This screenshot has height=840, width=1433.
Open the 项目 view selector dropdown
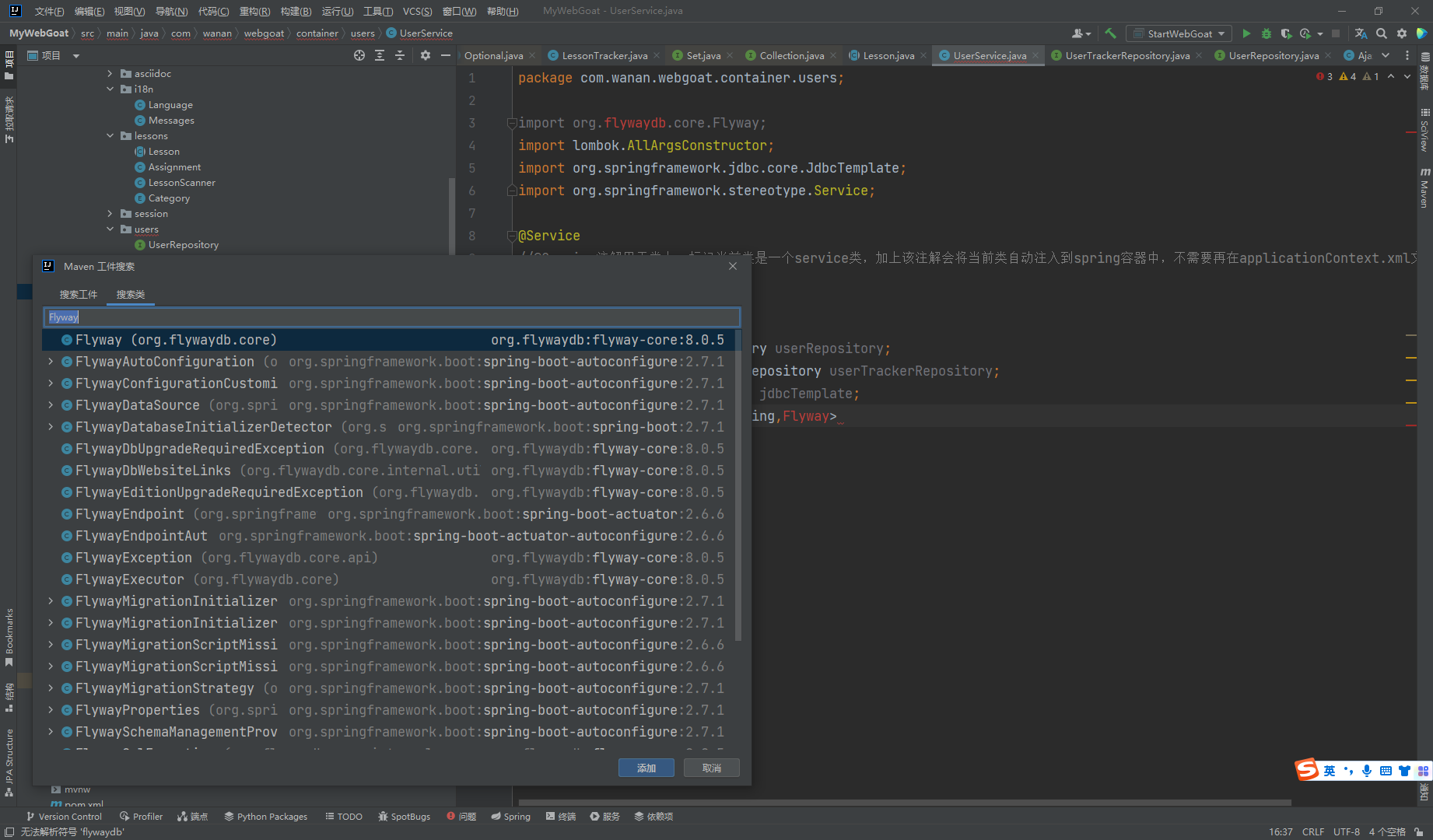76,56
